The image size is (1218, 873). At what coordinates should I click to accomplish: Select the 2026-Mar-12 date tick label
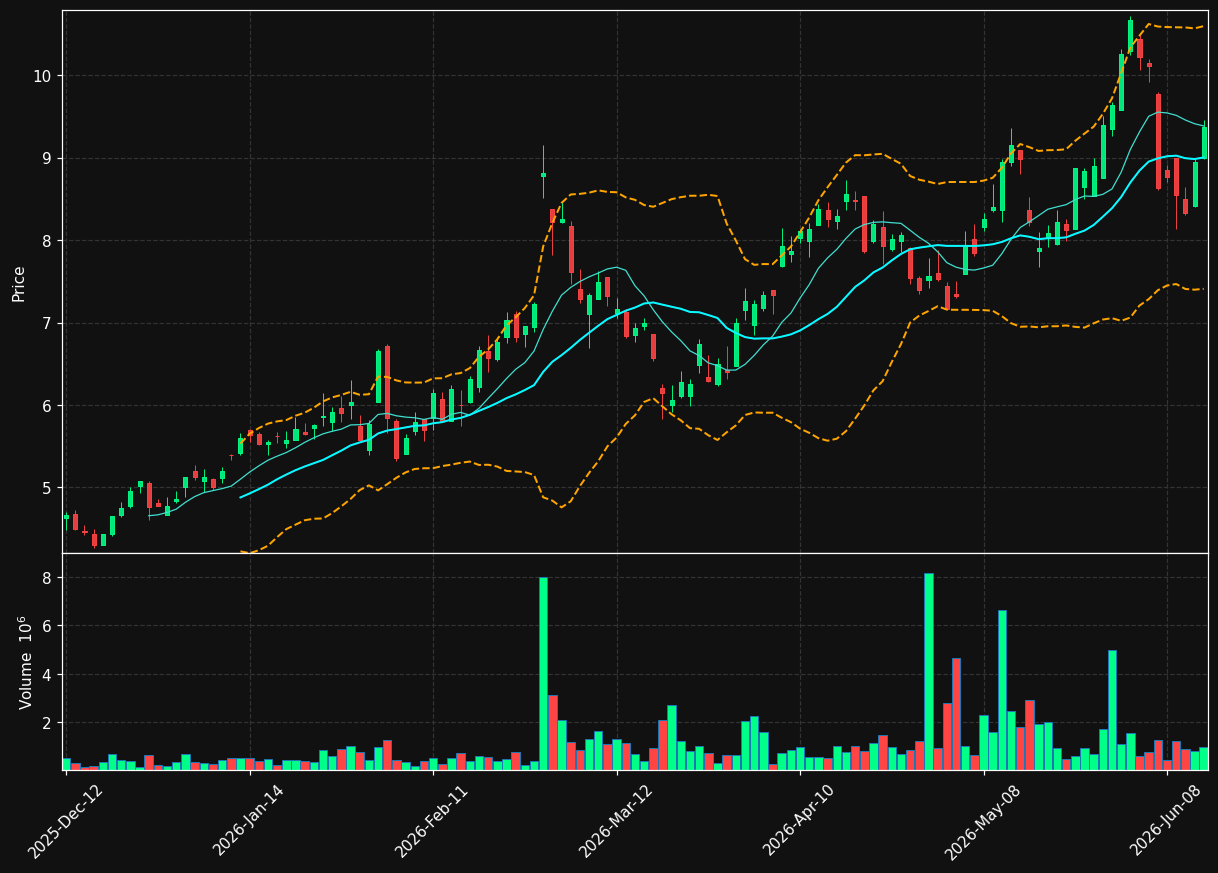pyautogui.click(x=616, y=821)
